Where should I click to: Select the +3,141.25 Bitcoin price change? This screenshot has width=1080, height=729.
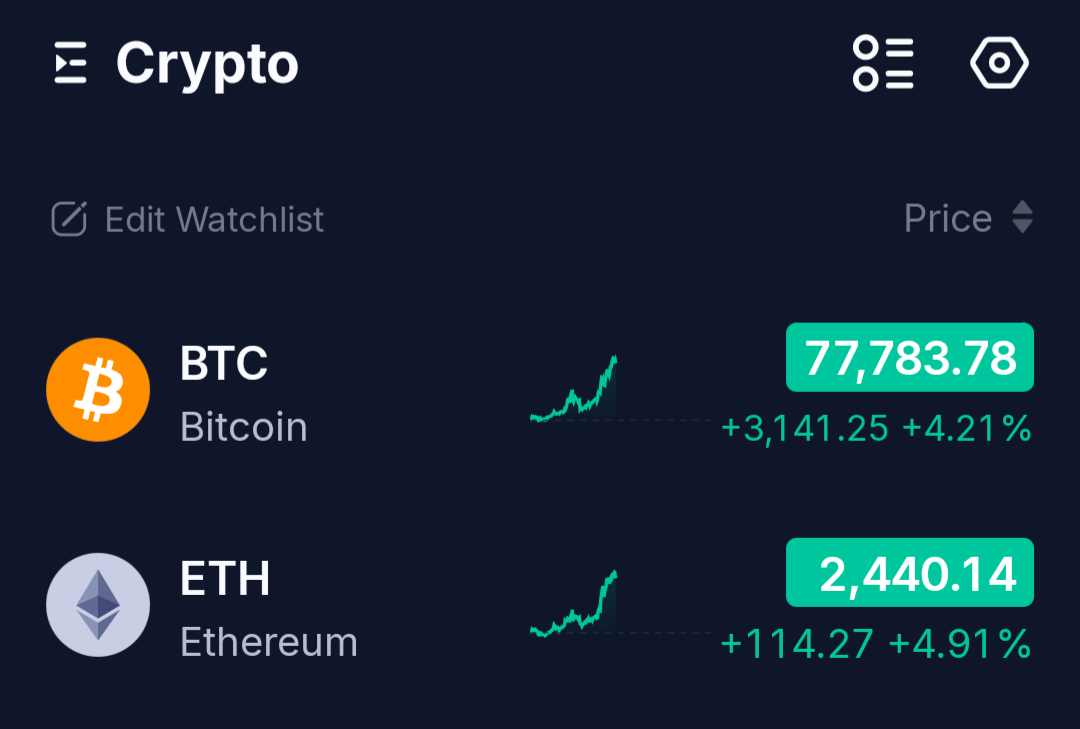805,429
